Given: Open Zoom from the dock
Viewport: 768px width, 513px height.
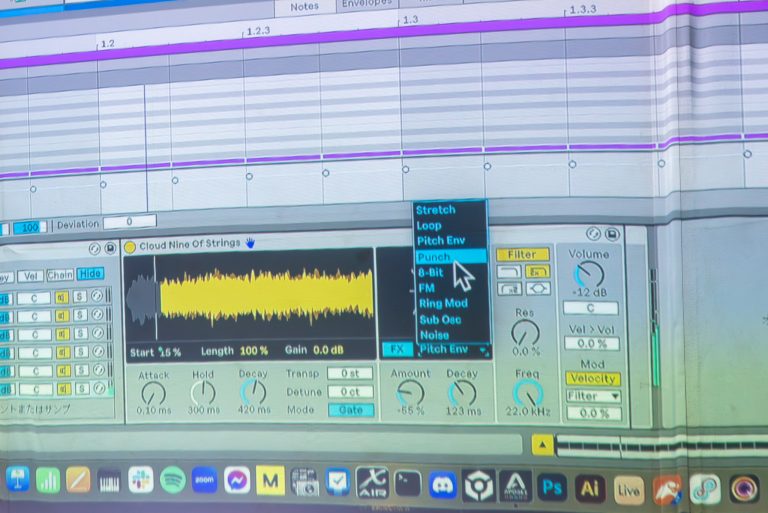Looking at the screenshot, I should pos(204,481).
